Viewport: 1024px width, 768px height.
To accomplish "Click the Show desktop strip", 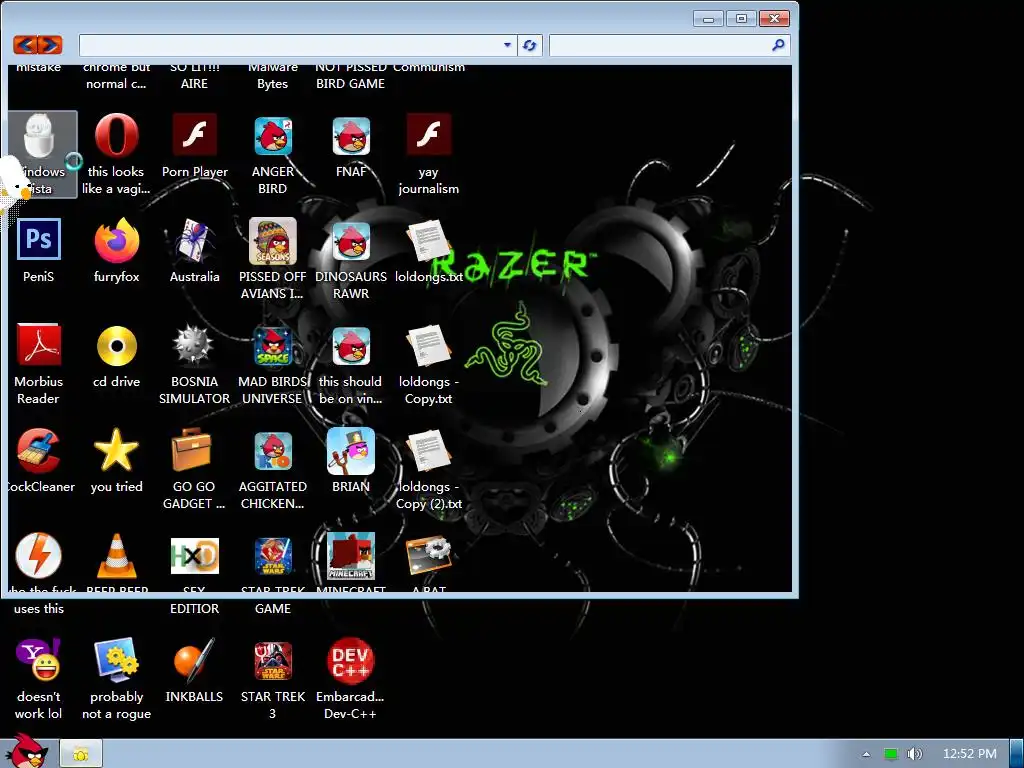I will pos(1017,754).
